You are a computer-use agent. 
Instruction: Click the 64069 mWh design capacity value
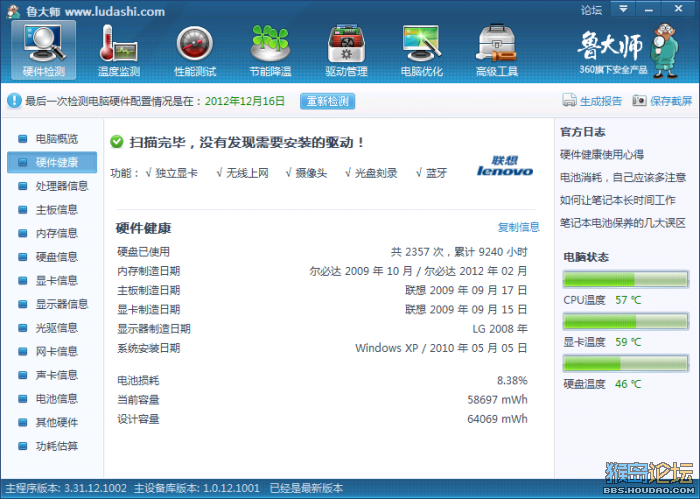point(497,419)
